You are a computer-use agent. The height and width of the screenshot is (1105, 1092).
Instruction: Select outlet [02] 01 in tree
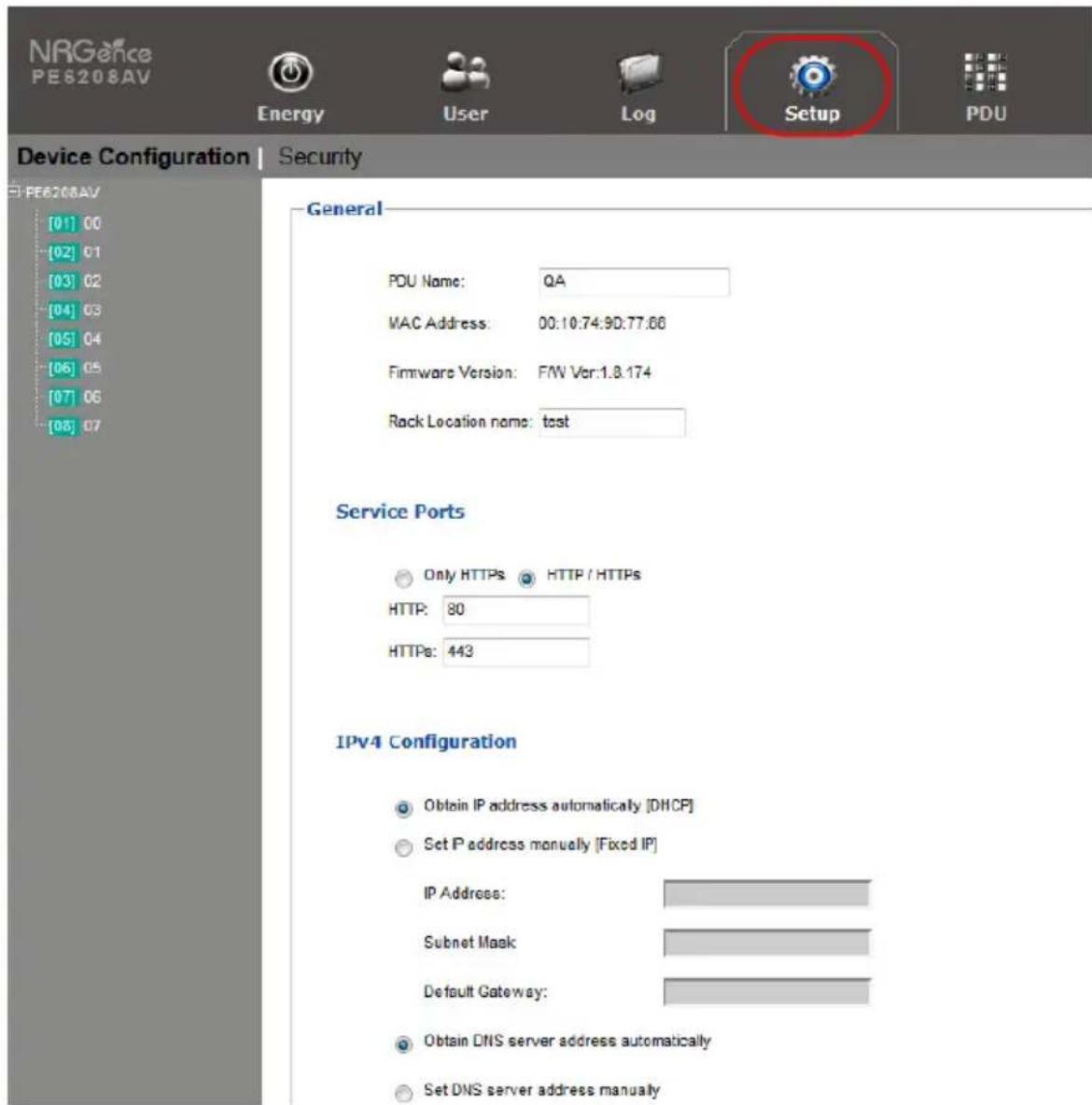pos(74,252)
